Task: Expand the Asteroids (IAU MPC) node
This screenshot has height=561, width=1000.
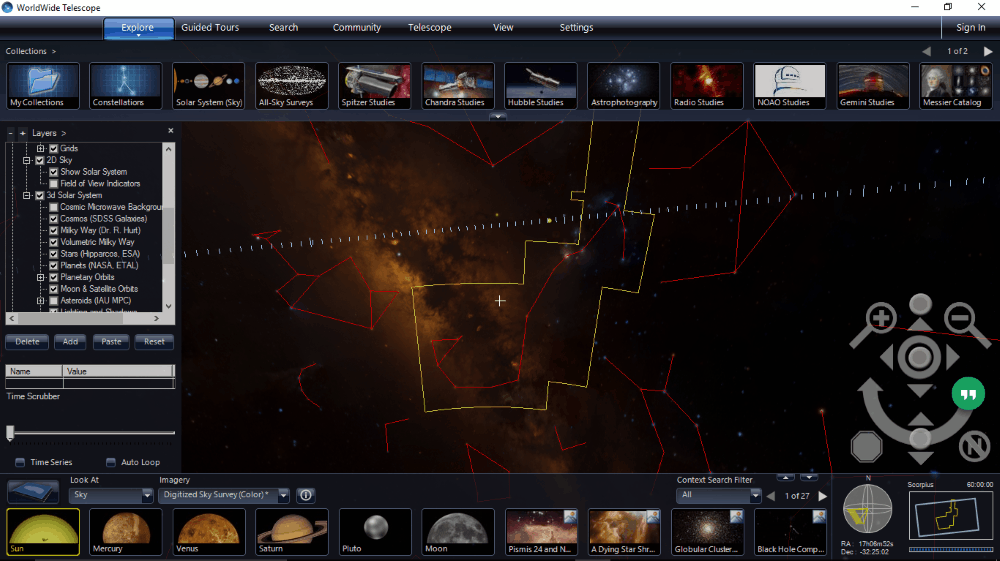Action: pos(41,300)
